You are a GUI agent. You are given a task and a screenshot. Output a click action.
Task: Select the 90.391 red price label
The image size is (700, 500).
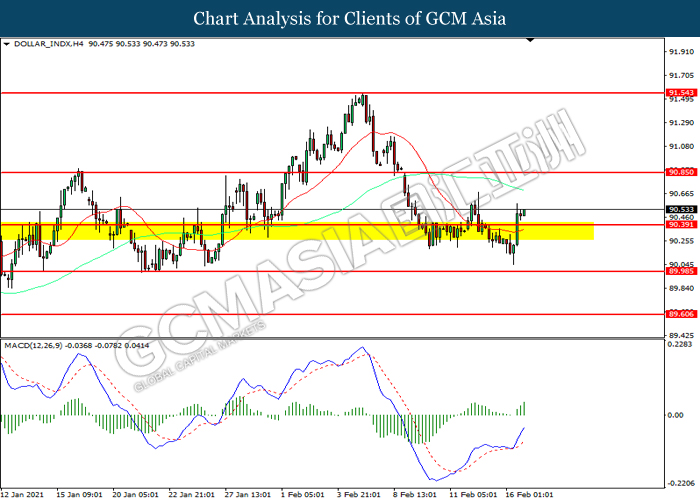(x=681, y=225)
